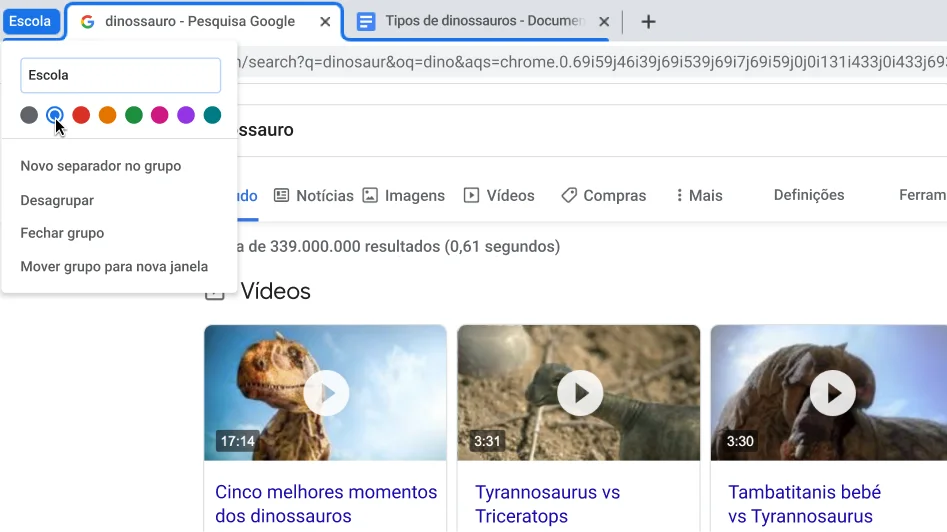
Task: Set group color to pink
Action: 159,115
